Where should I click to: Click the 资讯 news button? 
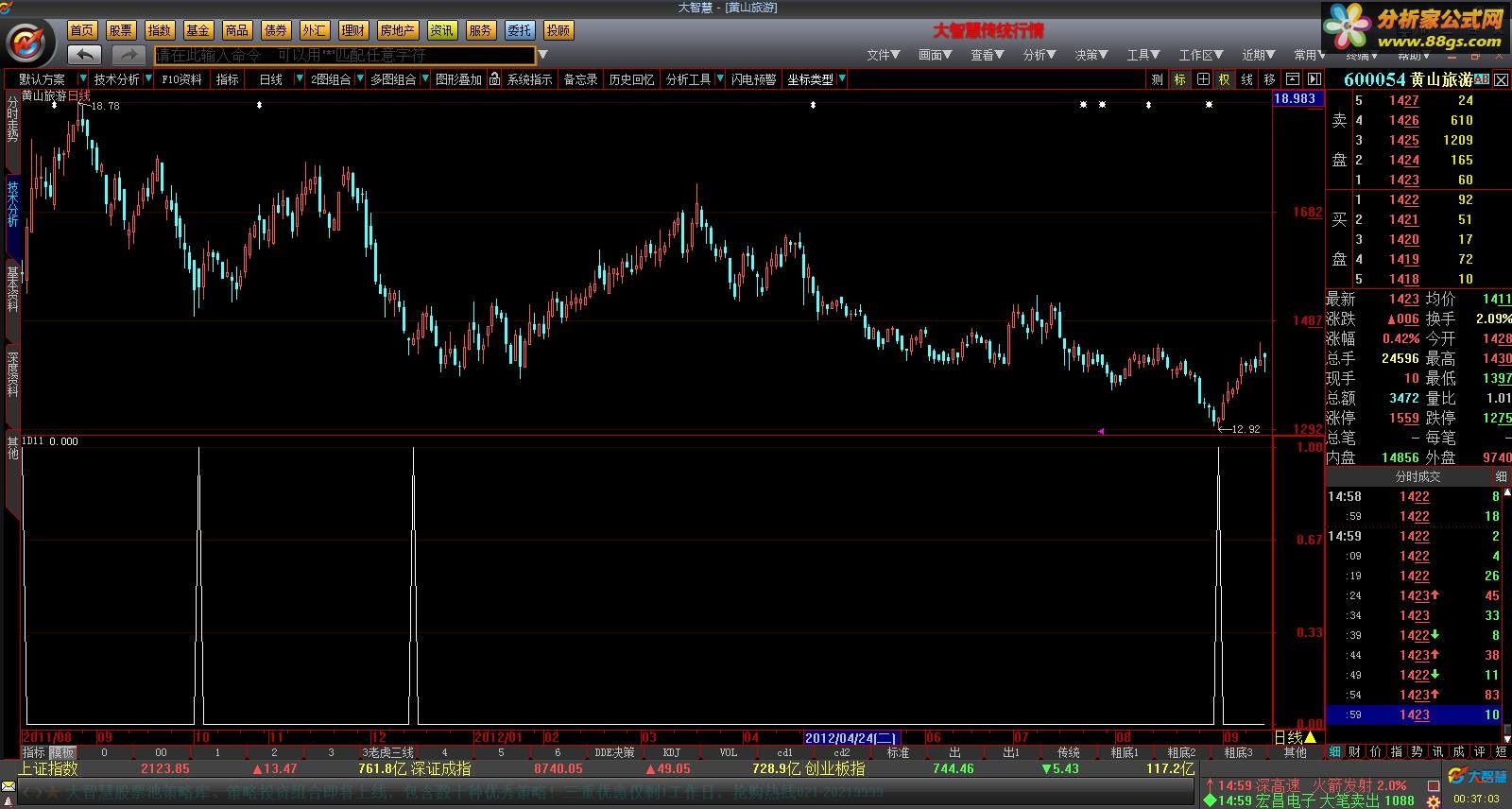click(441, 30)
